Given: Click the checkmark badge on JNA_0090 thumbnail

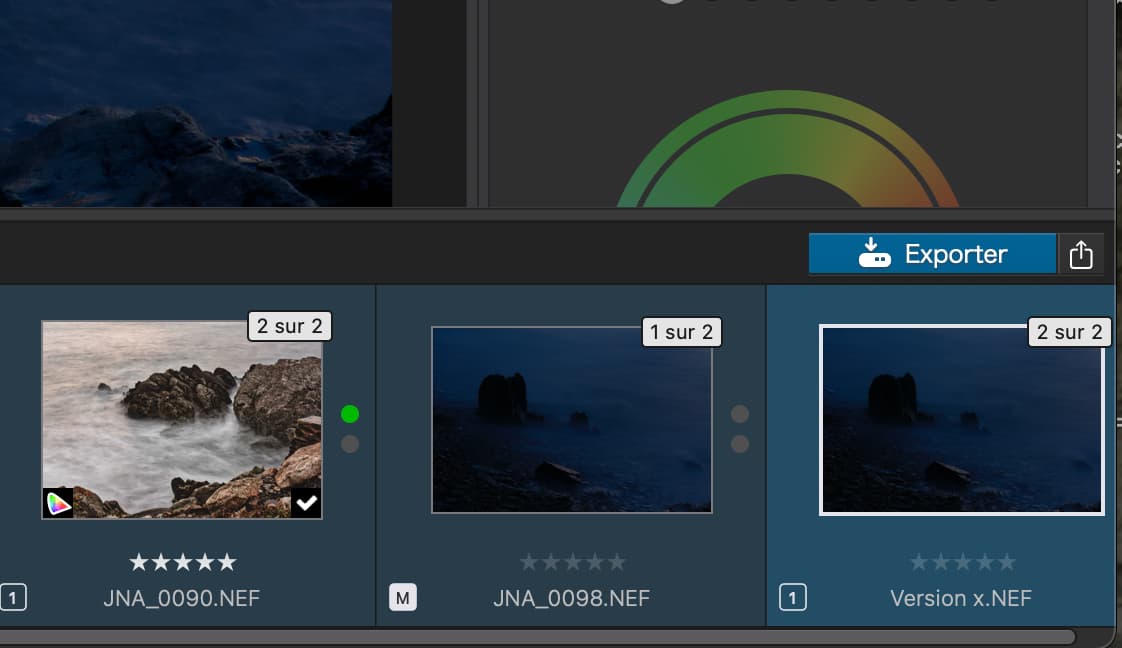Looking at the screenshot, I should (306, 503).
